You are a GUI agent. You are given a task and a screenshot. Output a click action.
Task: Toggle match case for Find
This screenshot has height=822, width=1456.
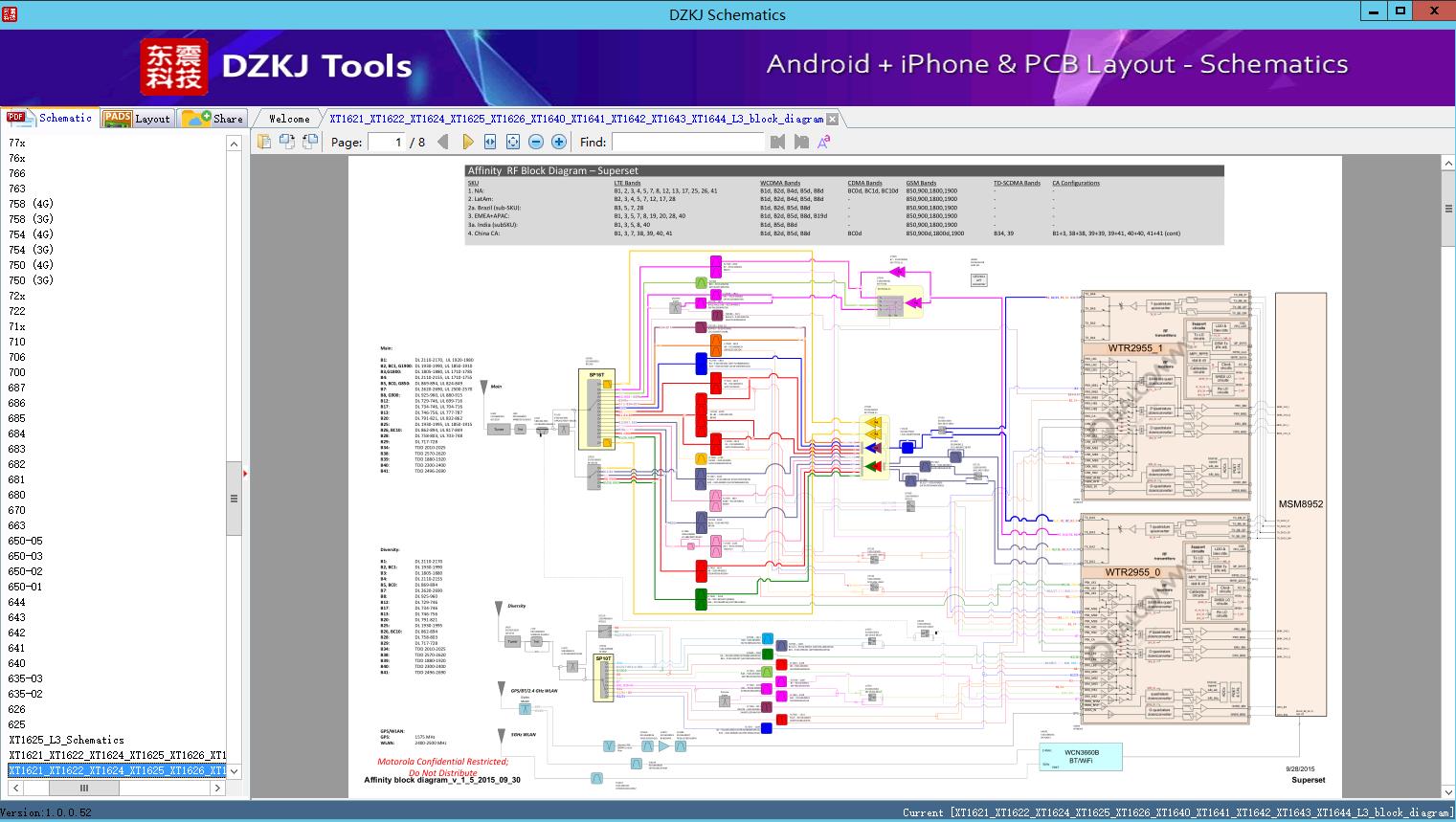point(824,142)
